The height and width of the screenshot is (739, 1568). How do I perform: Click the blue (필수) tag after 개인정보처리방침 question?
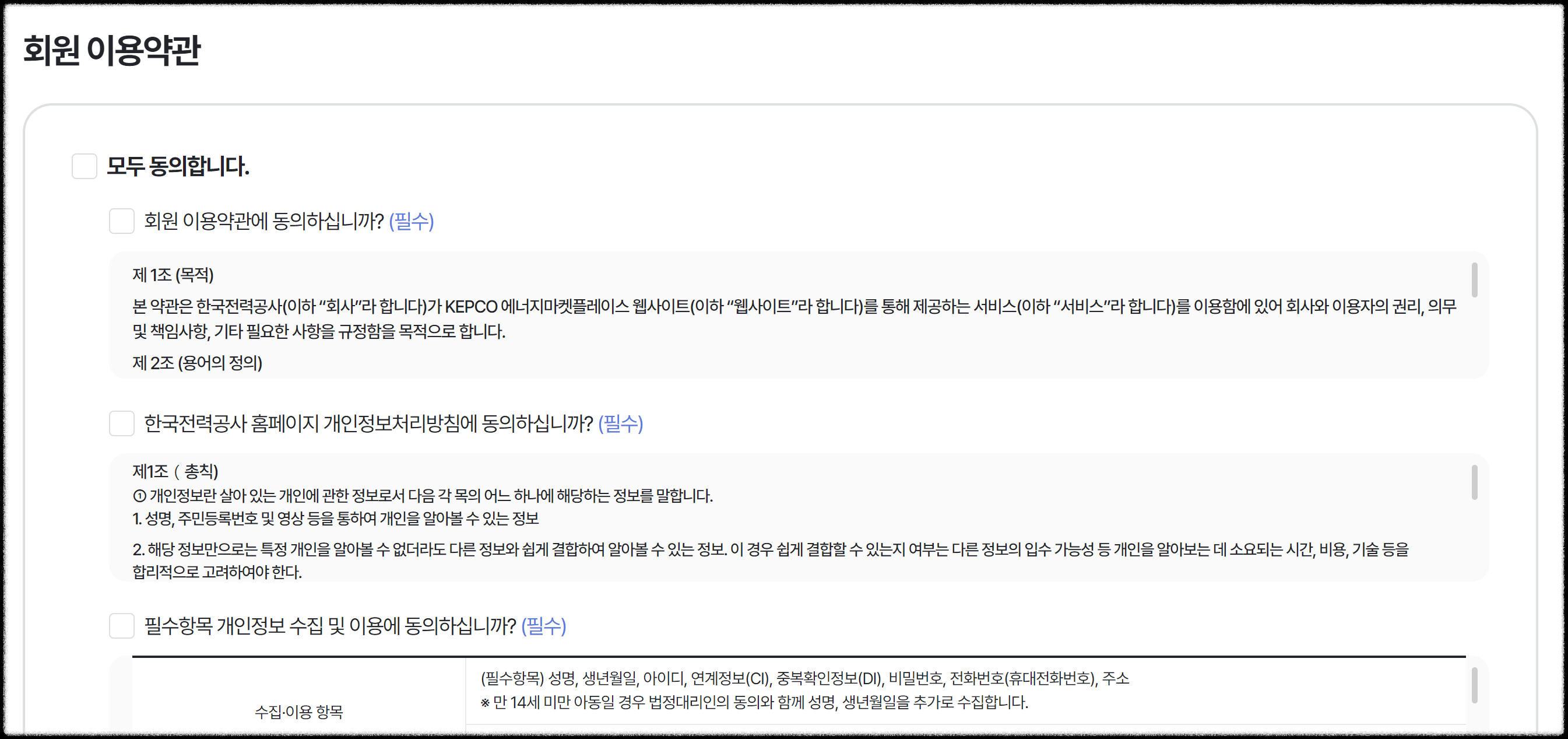620,423
